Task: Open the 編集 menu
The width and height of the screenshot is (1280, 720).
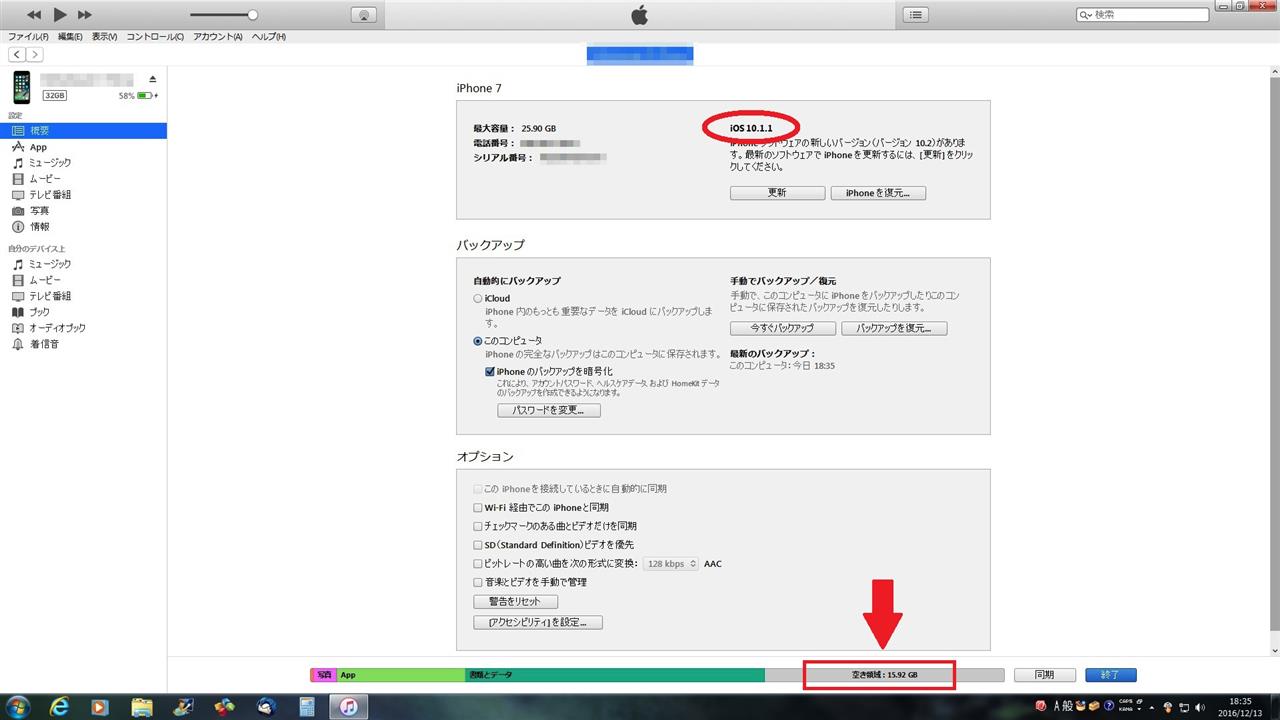Action: click(x=70, y=37)
